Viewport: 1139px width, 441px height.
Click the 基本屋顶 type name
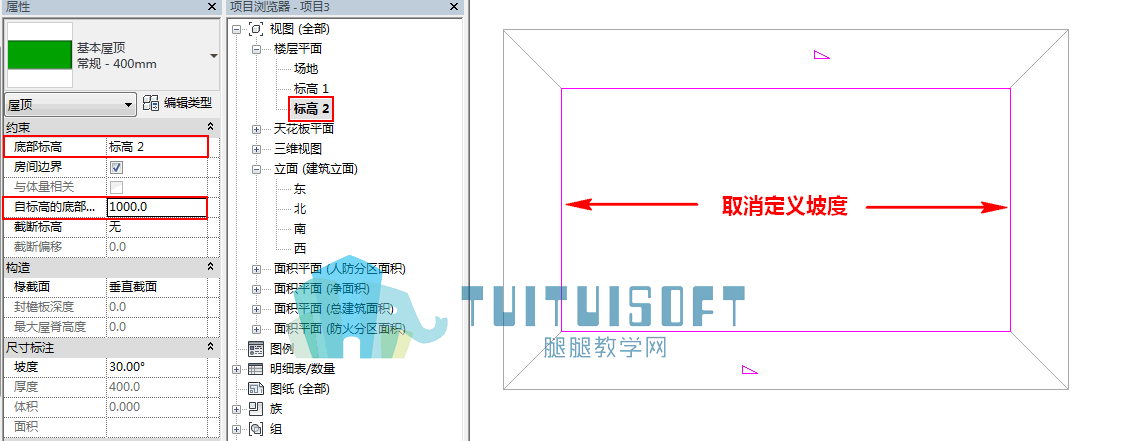coord(102,48)
